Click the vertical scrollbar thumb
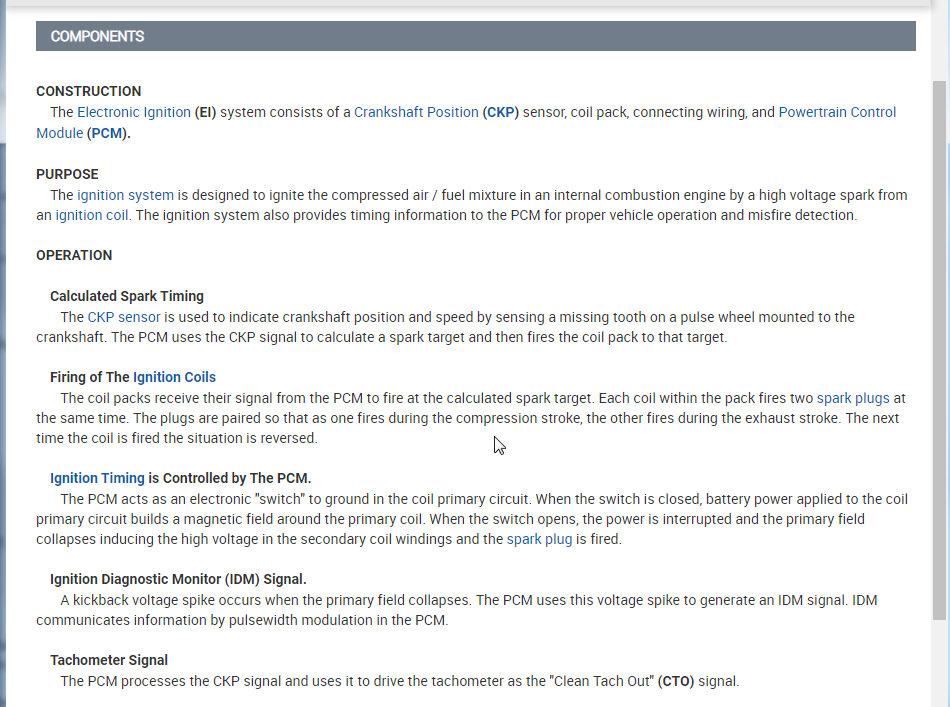 [940, 350]
